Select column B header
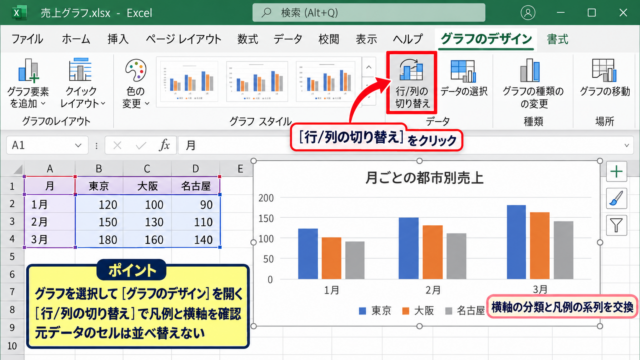This screenshot has height=360, width=640. point(99,169)
